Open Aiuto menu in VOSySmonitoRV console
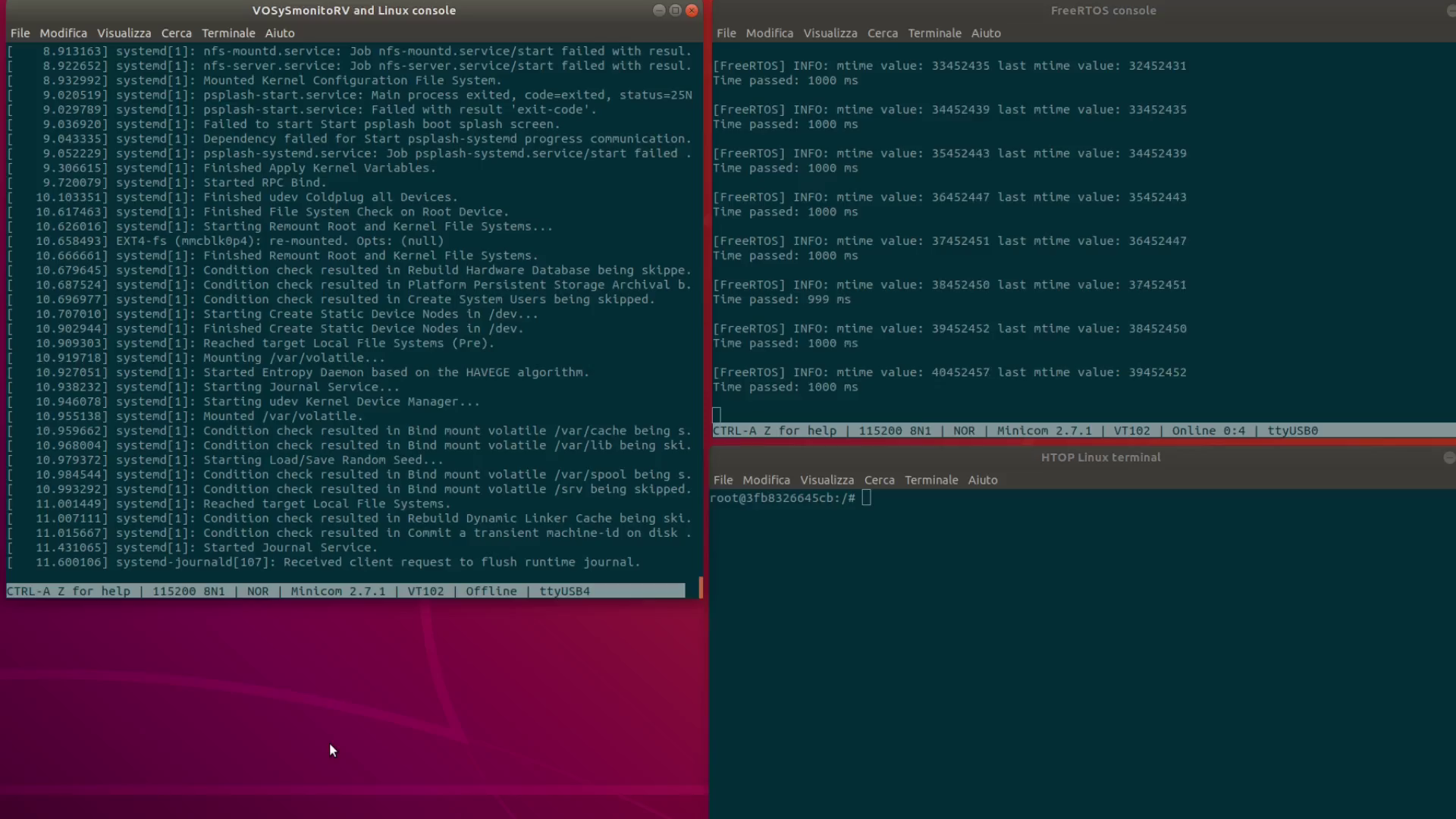This screenshot has height=819, width=1456. coord(280,33)
